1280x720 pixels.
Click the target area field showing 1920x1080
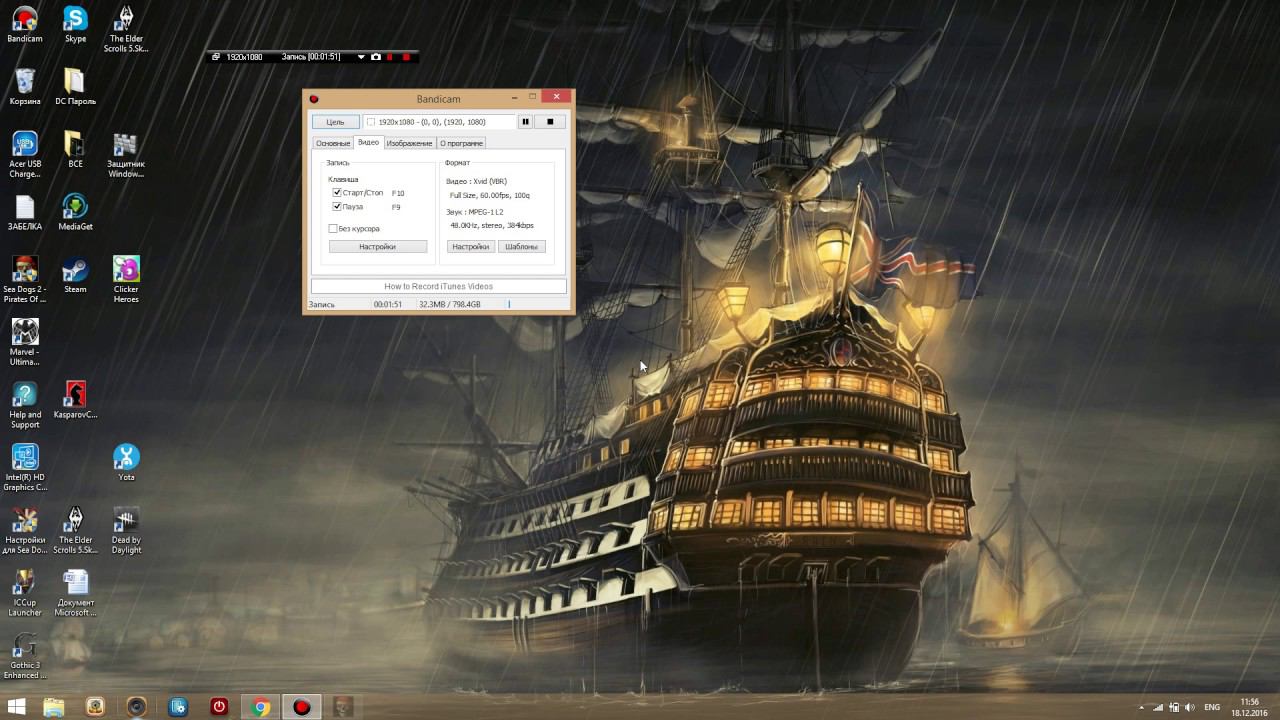pyautogui.click(x=439, y=122)
